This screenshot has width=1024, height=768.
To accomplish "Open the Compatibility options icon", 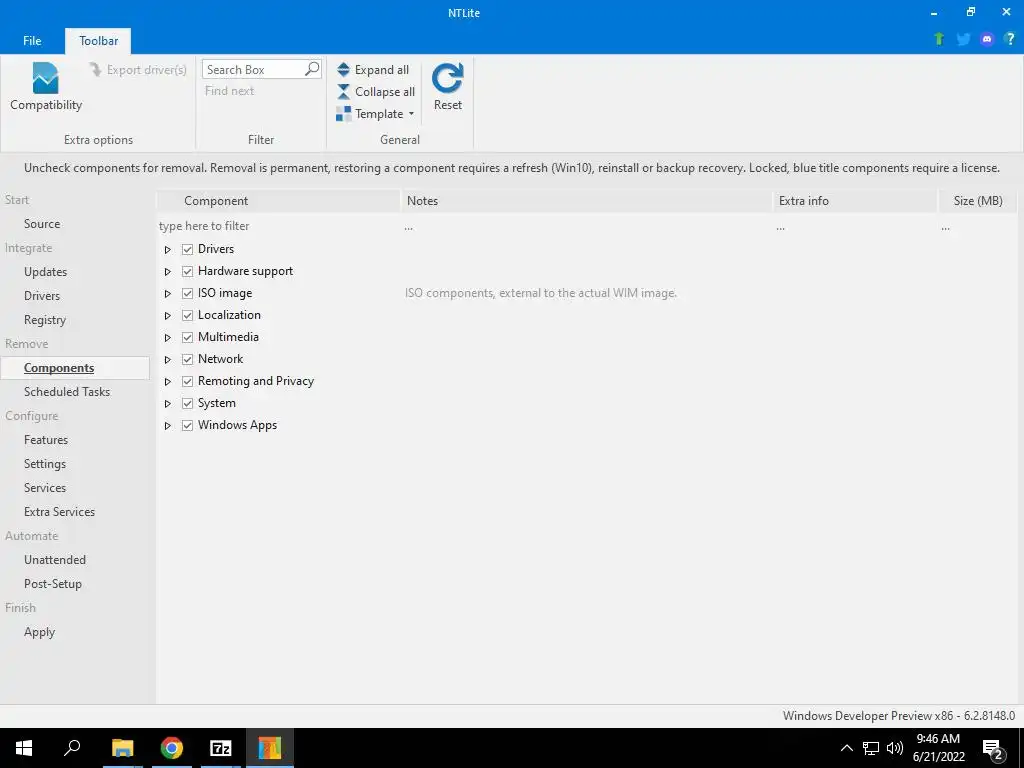I will [x=45, y=78].
